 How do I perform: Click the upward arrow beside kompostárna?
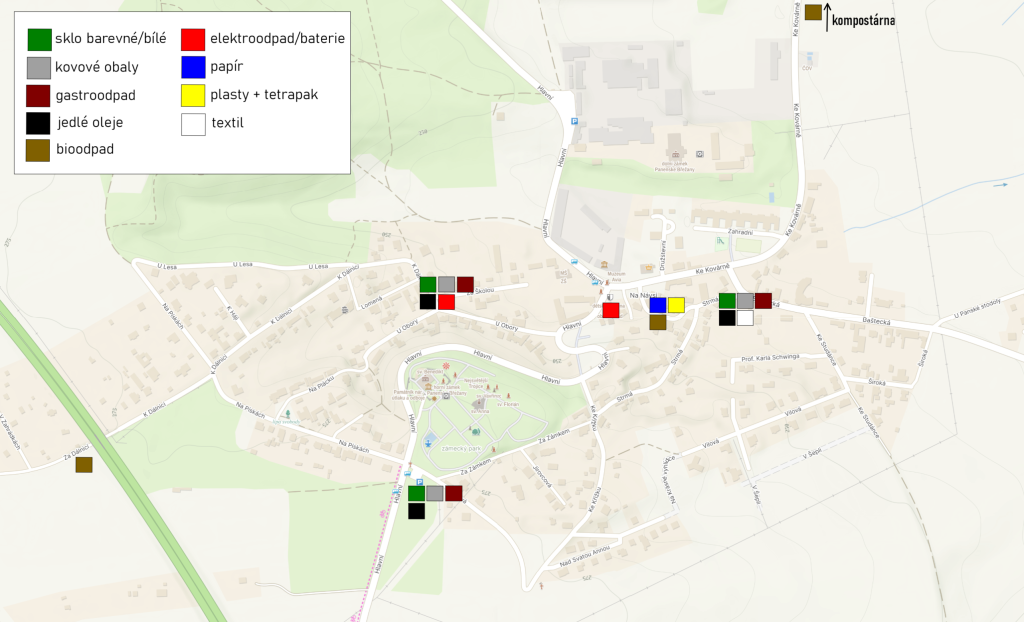pyautogui.click(x=828, y=17)
